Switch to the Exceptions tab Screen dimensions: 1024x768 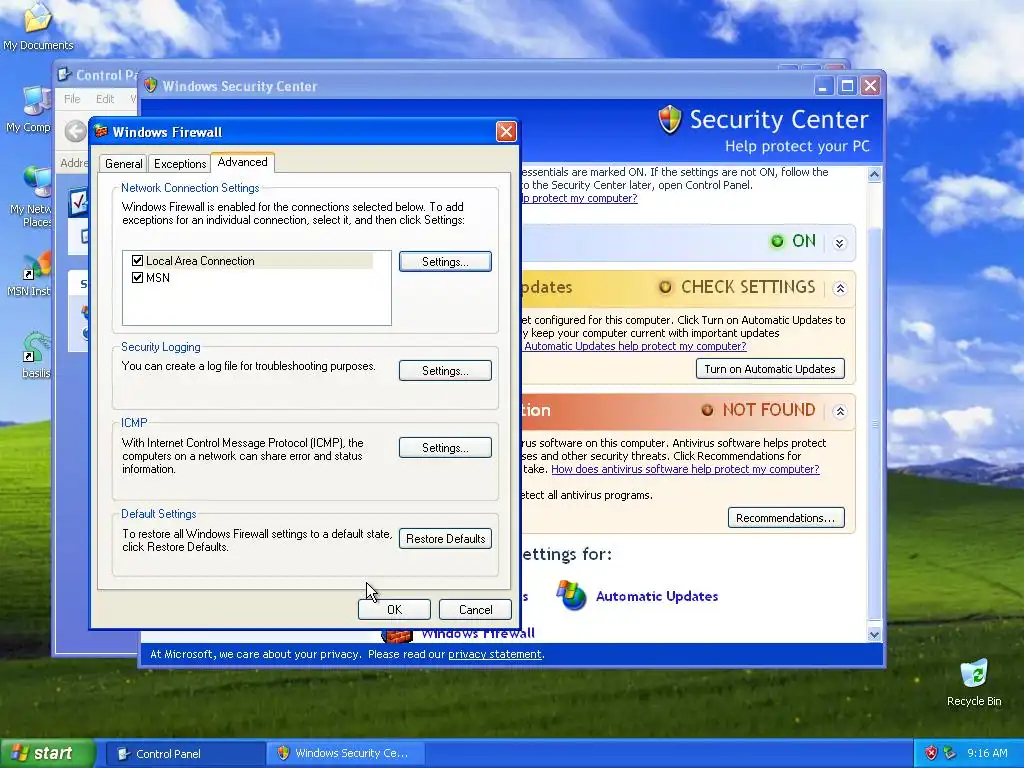tap(180, 163)
